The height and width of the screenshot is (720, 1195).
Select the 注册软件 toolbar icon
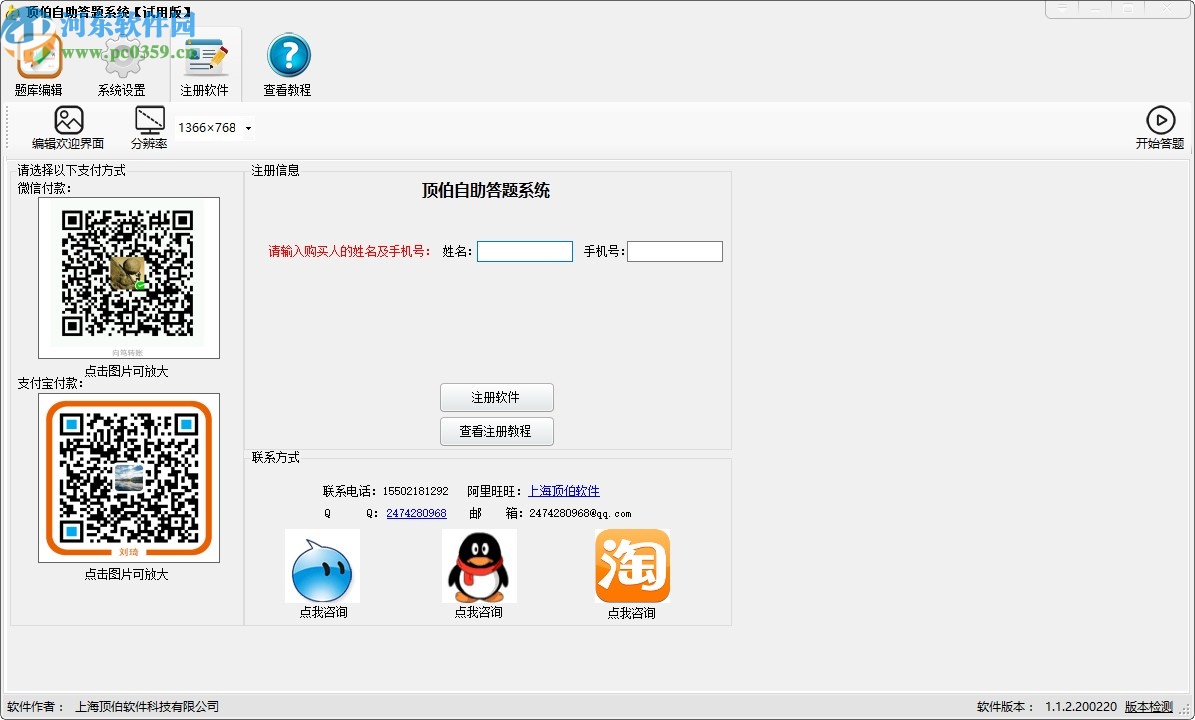tap(205, 63)
